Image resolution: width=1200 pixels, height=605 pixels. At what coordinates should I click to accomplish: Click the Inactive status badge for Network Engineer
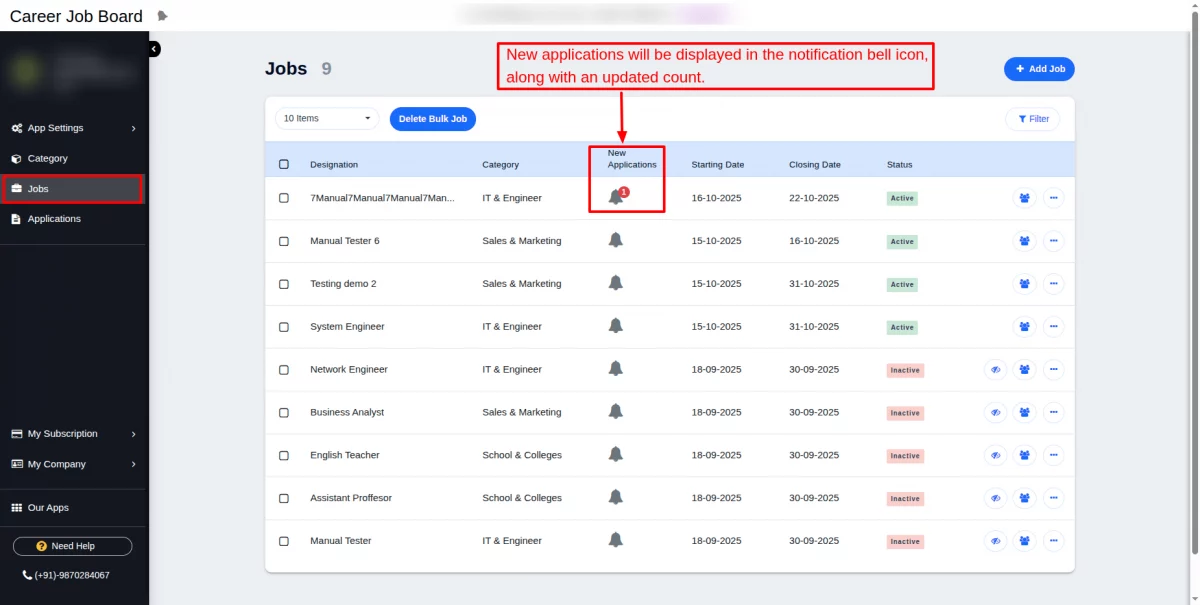pos(905,370)
